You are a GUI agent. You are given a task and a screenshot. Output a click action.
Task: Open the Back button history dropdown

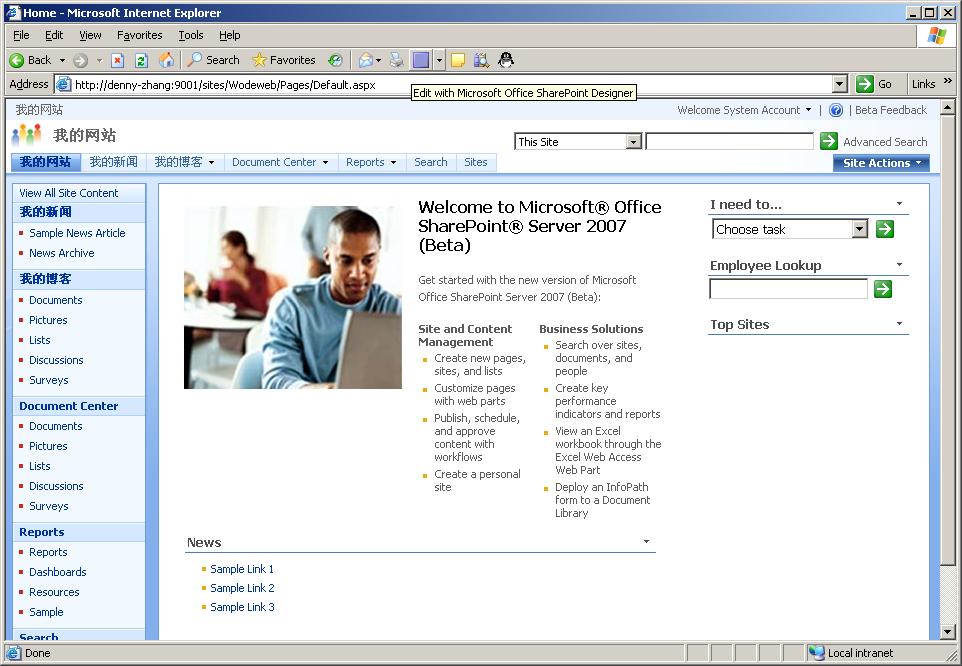62,60
